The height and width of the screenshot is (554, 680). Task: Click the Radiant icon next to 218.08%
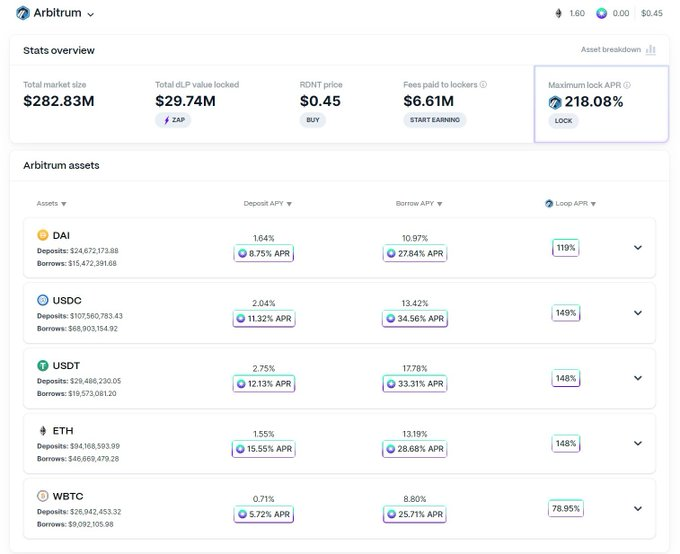[555, 102]
